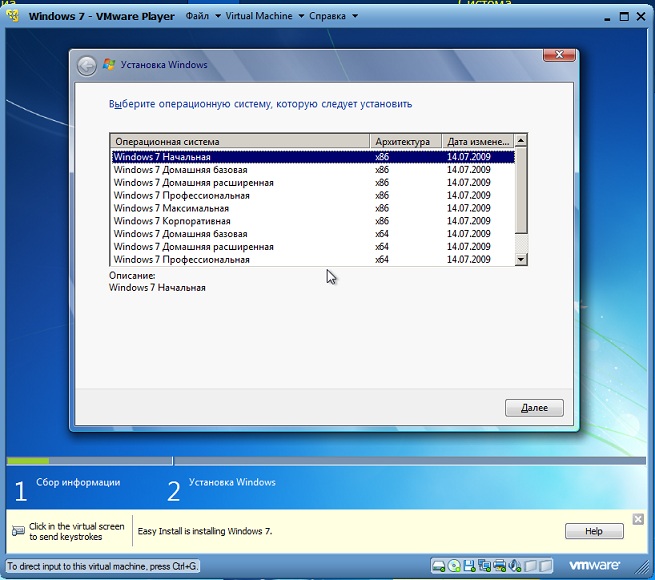Select Windows 7 Максимальная x86
This screenshot has height=580, width=655.
[x=313, y=208]
